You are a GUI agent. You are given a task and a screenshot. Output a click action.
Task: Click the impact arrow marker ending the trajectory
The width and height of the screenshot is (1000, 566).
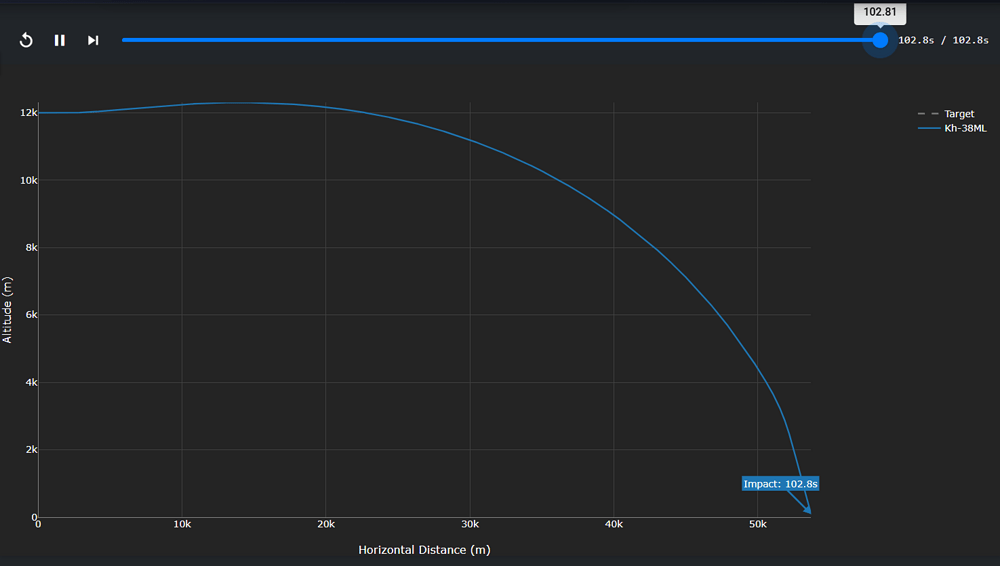tap(806, 511)
